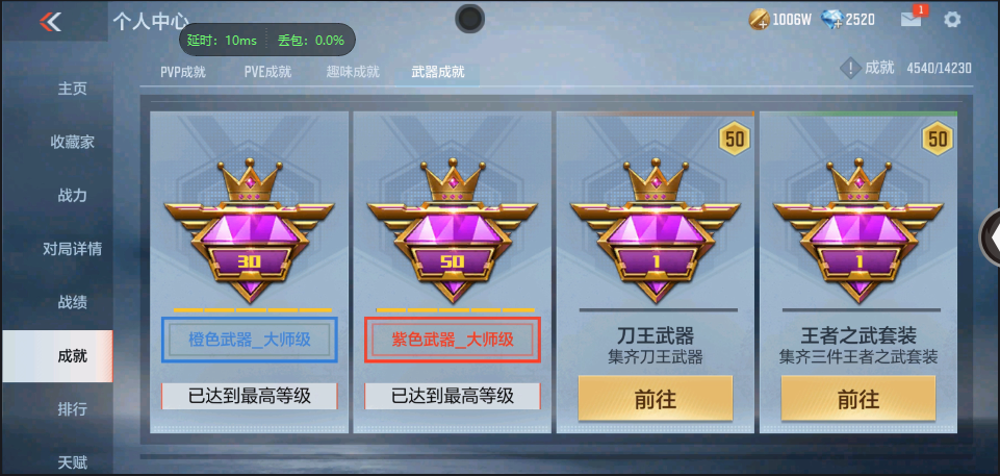
Task: Click the achievement info exclamation icon
Action: click(x=850, y=68)
